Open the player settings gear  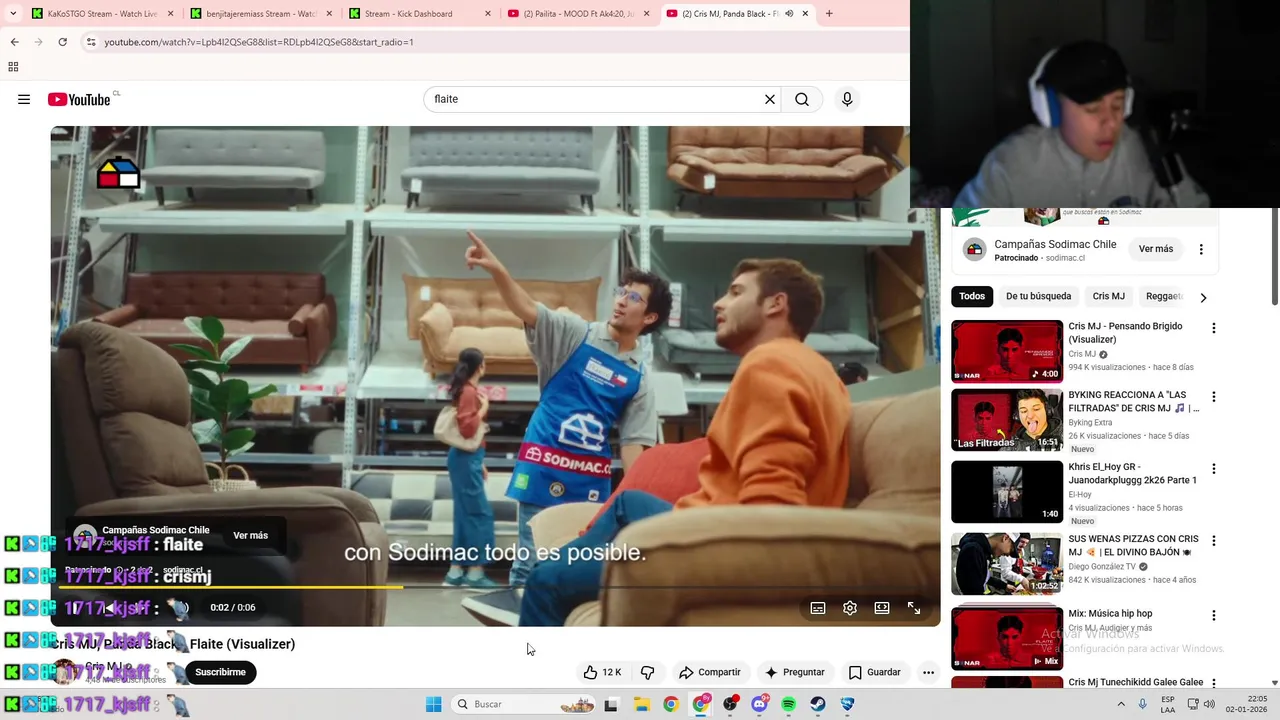tap(850, 607)
